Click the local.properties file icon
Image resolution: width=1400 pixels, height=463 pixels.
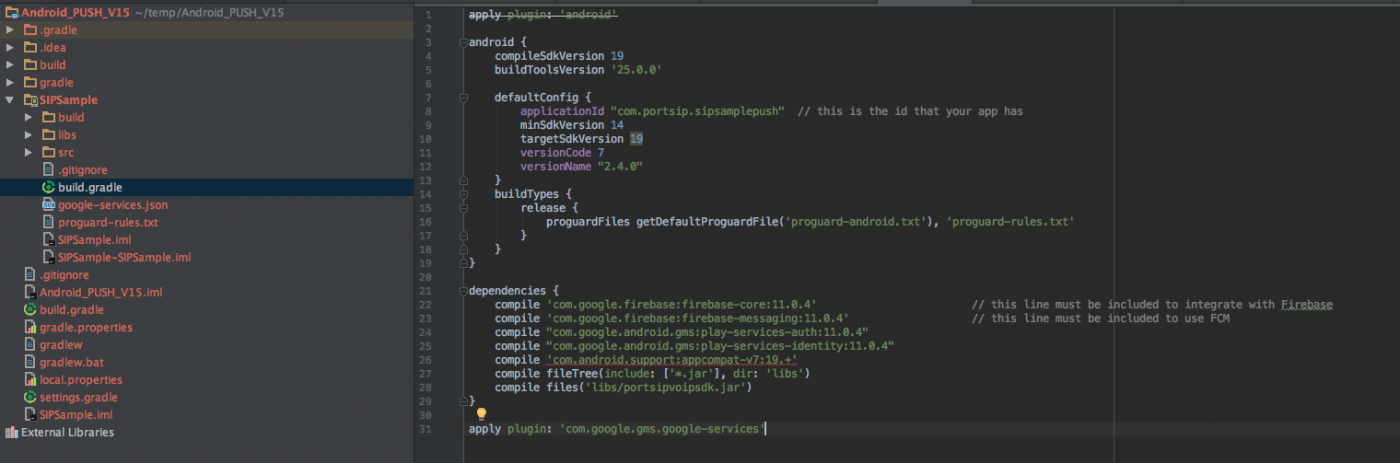pyautogui.click(x=30, y=380)
